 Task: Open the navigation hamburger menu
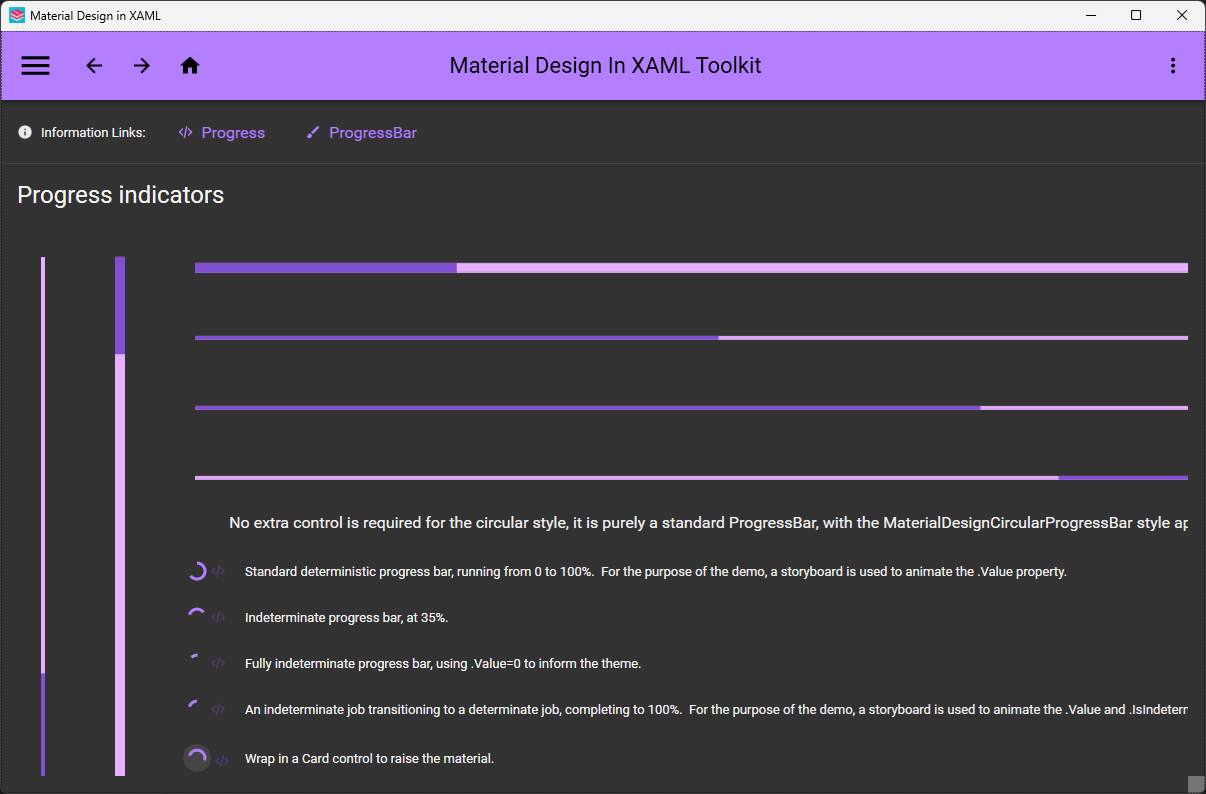[x=35, y=66]
